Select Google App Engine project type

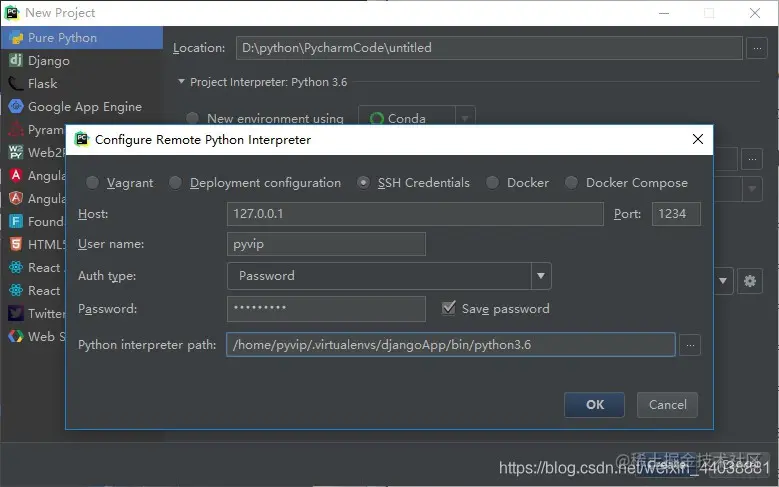tap(81, 106)
